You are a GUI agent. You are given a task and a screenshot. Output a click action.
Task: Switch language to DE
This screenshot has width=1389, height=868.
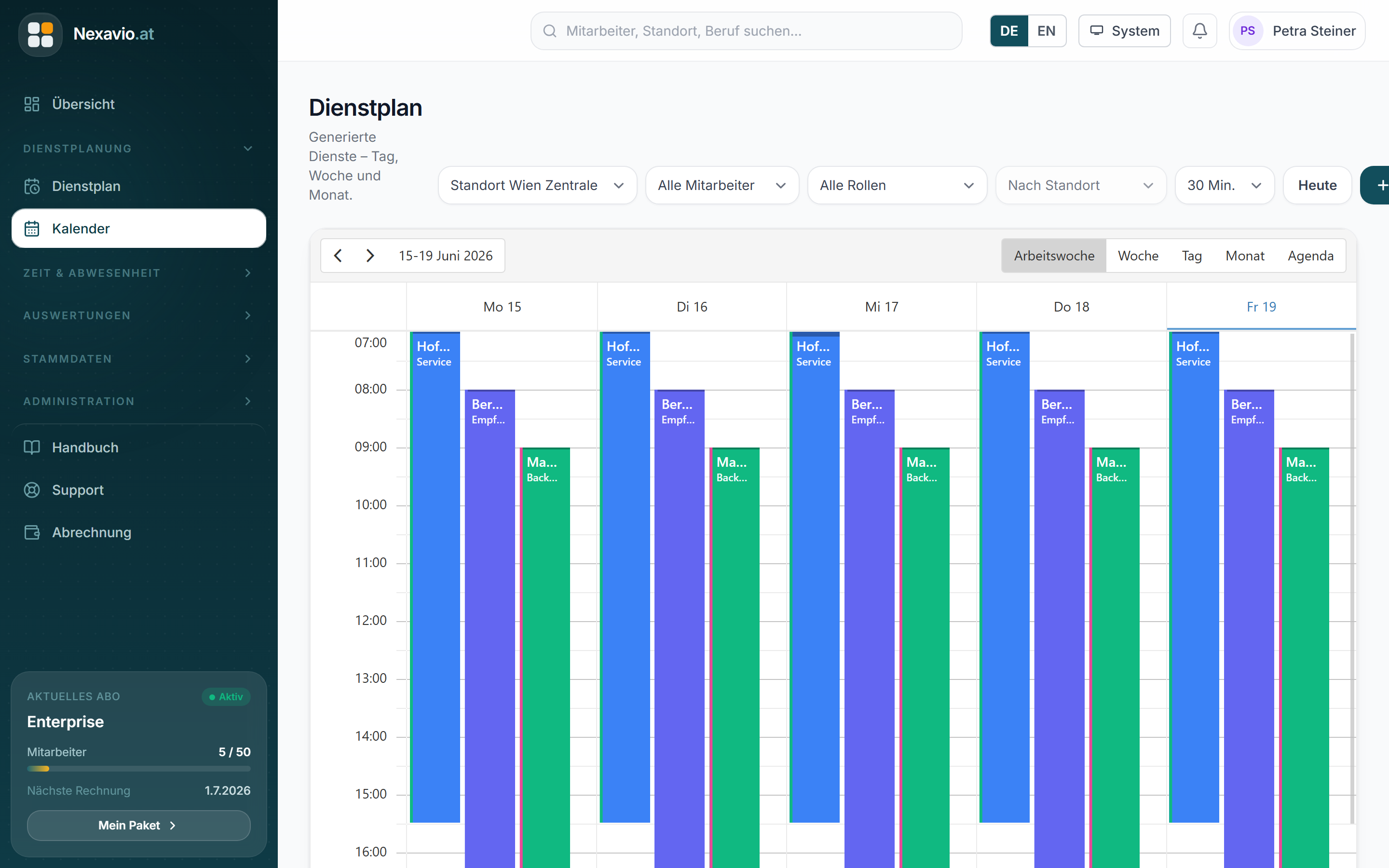coord(1008,31)
